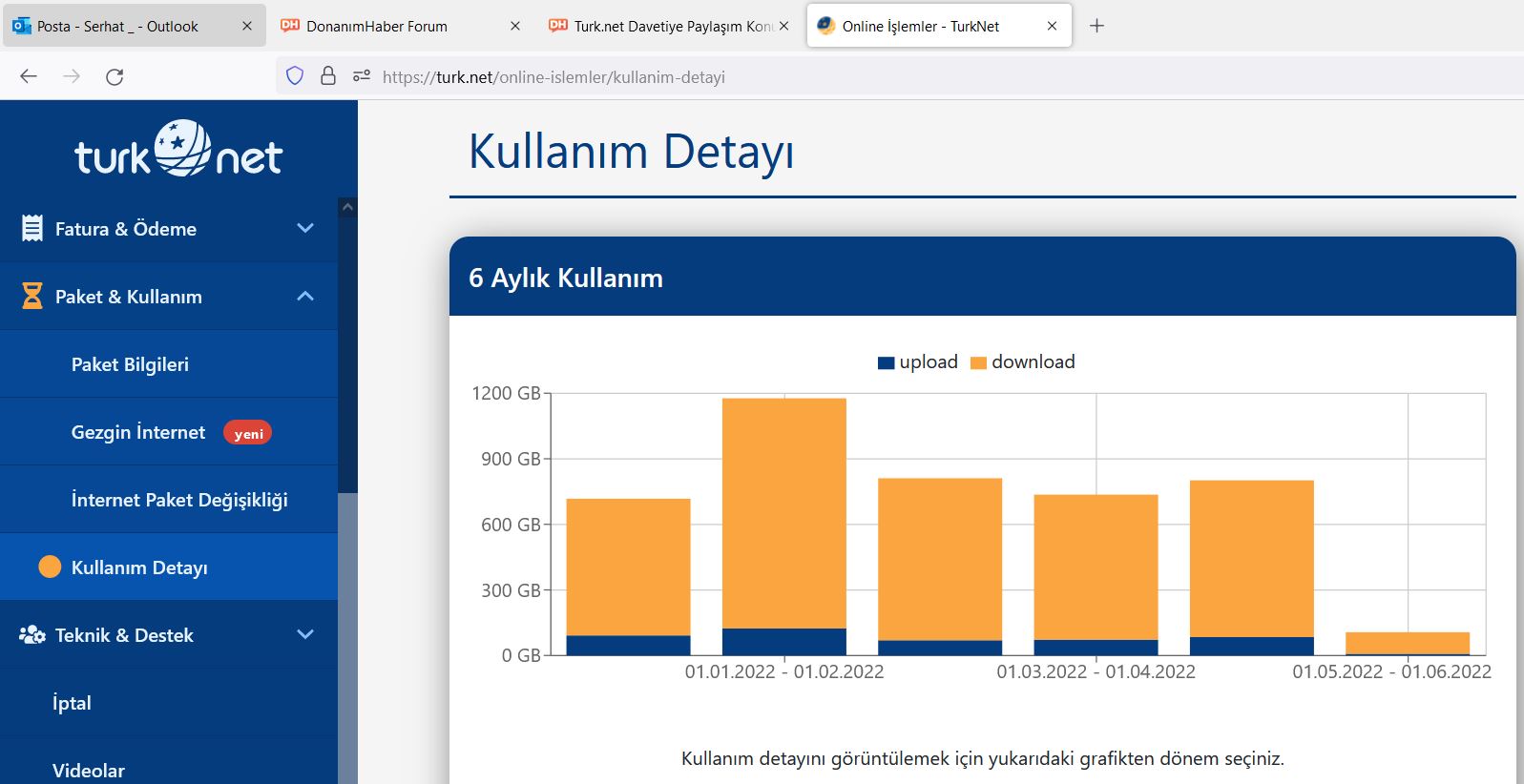Select Kullanım Detayı in sidebar

pyautogui.click(x=169, y=567)
